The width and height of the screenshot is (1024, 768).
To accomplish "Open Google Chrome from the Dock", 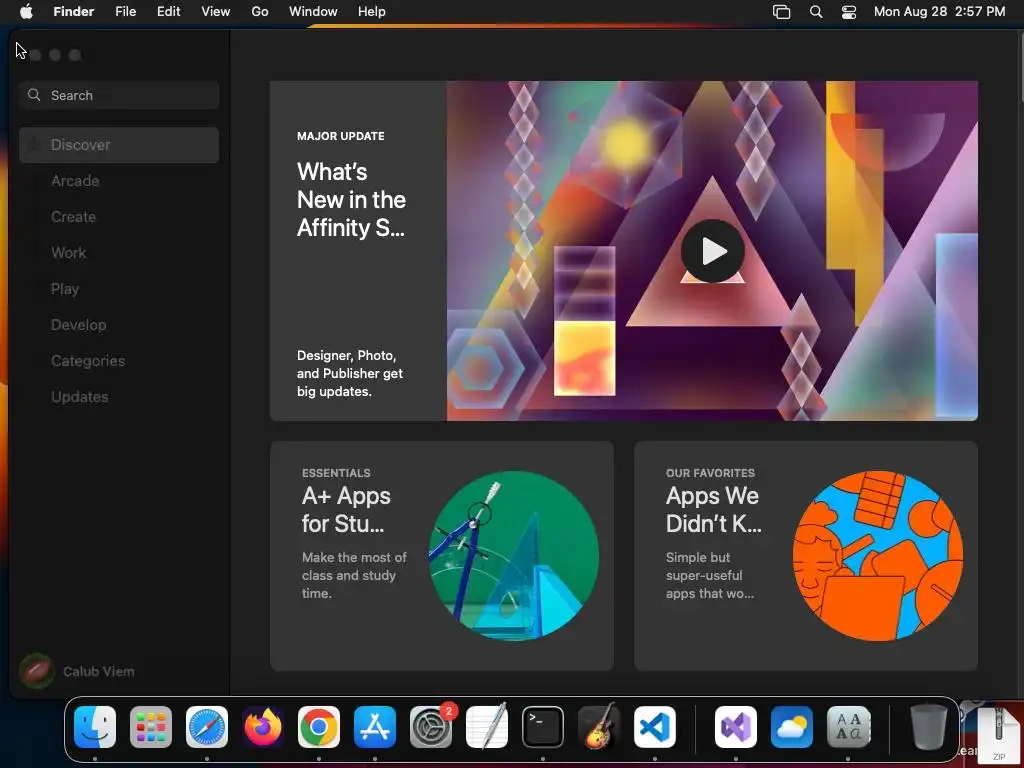I will point(319,727).
